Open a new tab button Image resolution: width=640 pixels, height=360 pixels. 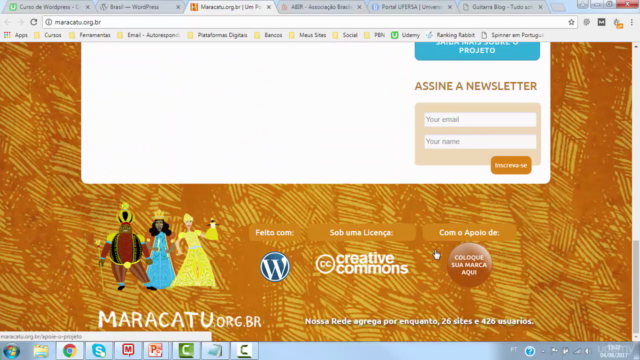pos(558,7)
